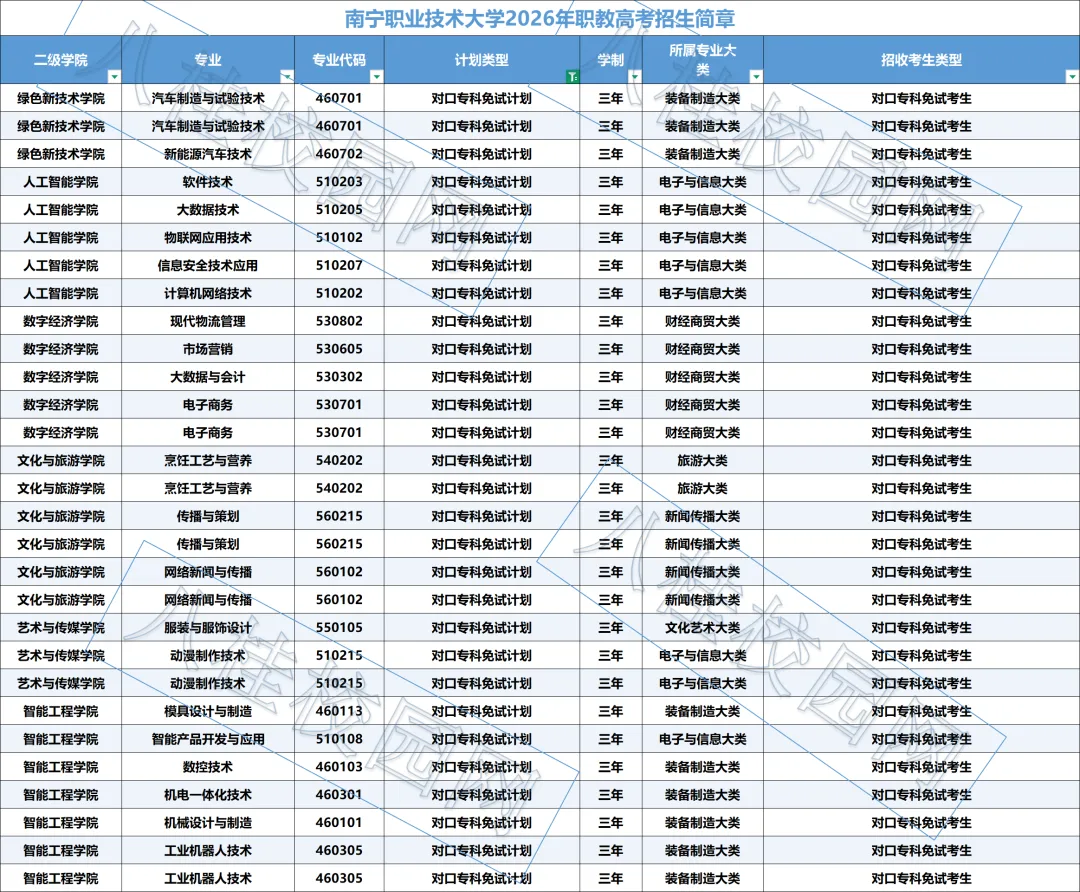
Task: Select the 市场营销 cell
Action: pyautogui.click(x=208, y=349)
